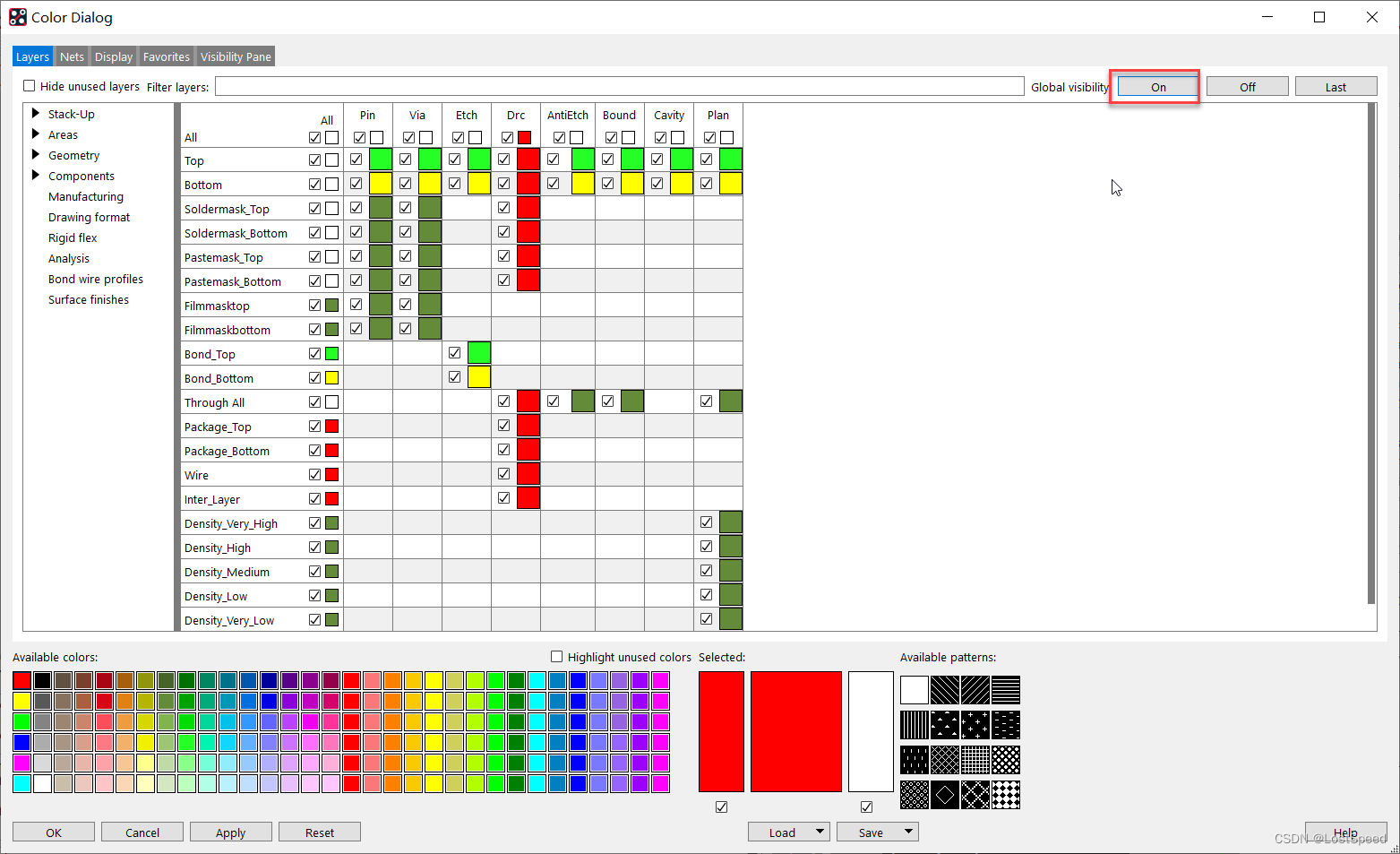Select the crosshatch grid pattern
Viewport: 1400px width, 854px height.
tap(975, 760)
